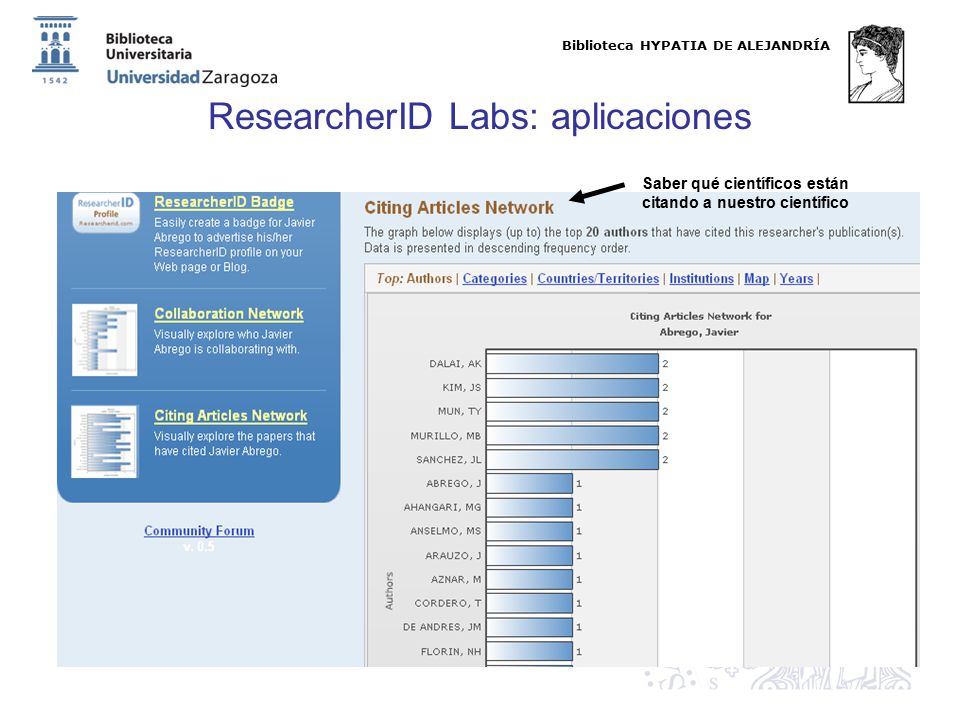Click the "ResearcherID Labs: aplicaciones" slide title
The image size is (960, 720).
[480, 116]
